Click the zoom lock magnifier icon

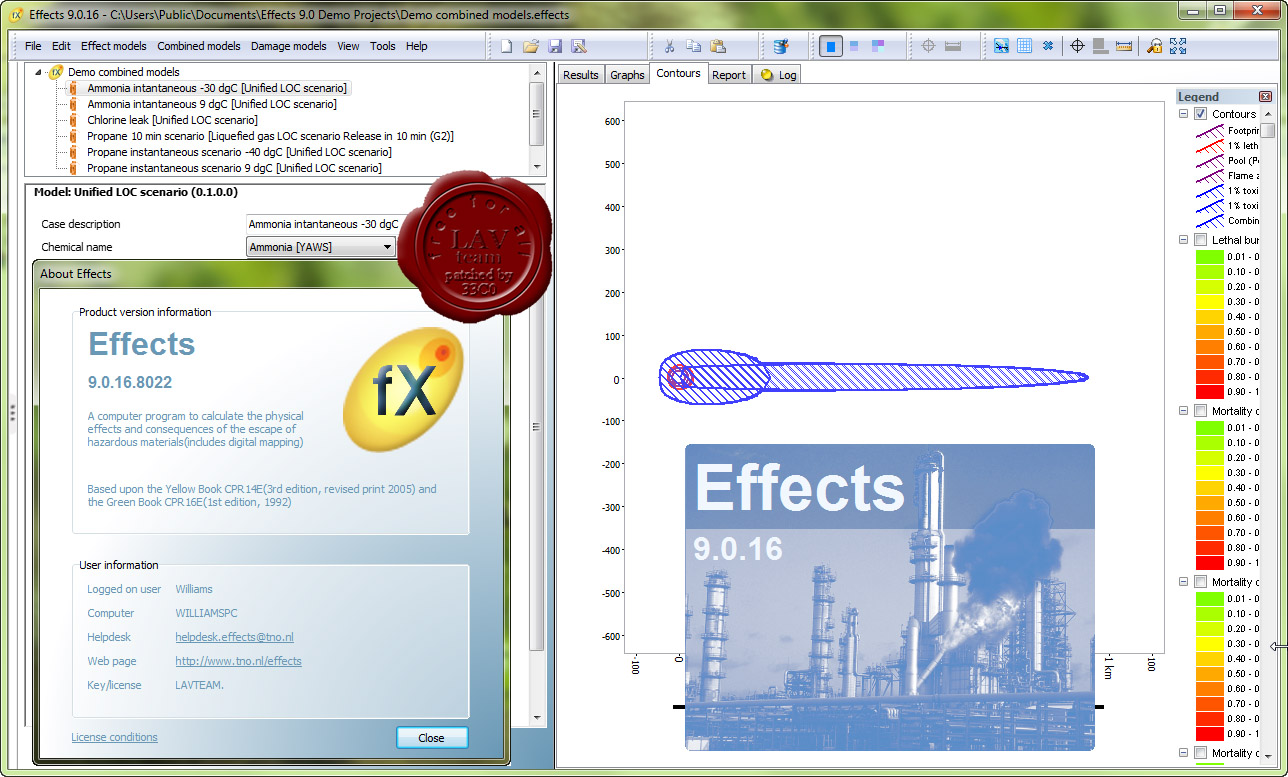(1154, 46)
